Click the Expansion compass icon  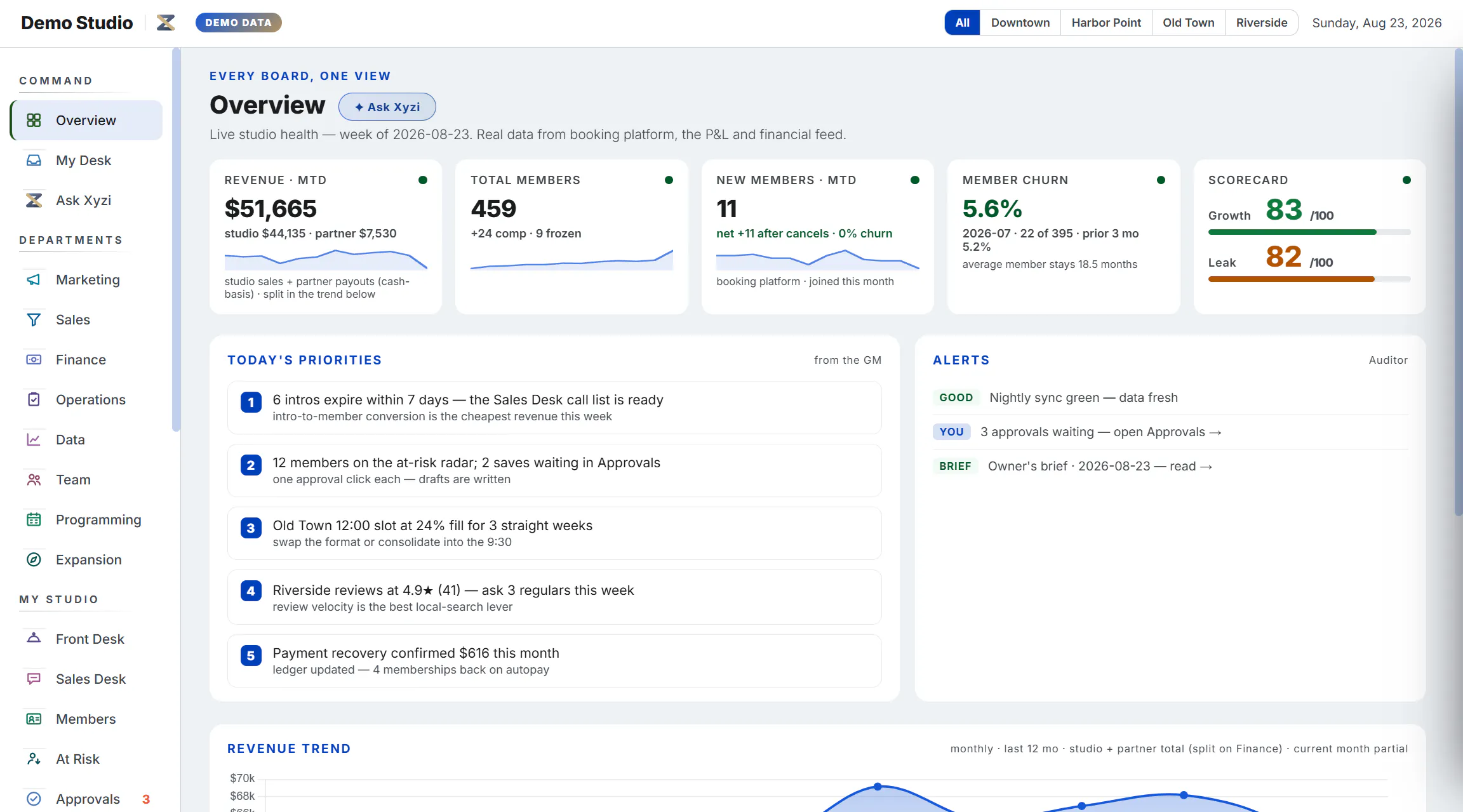click(34, 559)
